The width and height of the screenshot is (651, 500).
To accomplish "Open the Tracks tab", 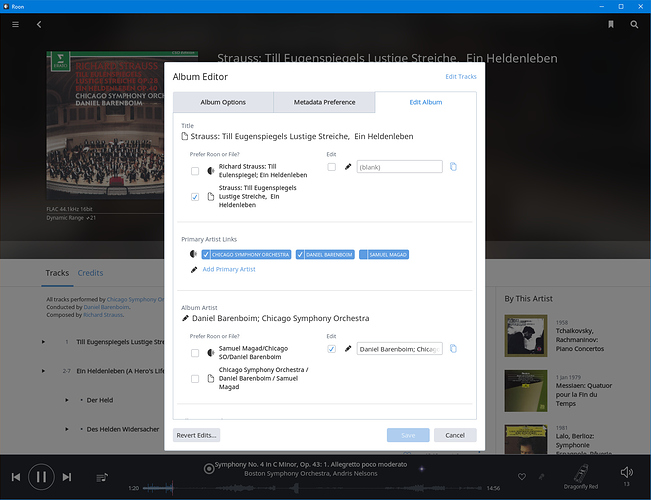I will tap(57, 273).
